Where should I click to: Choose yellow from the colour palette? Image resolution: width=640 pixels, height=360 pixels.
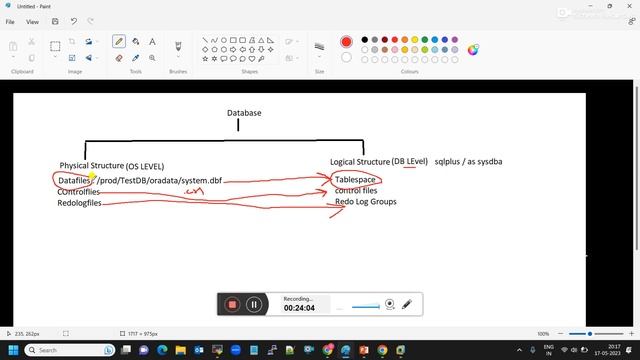(x=415, y=40)
